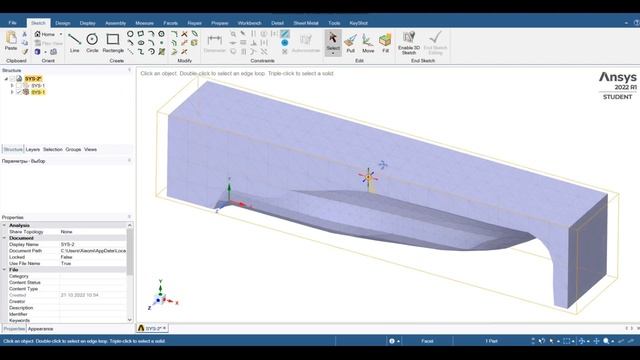Expand the unchecked SYS-1 tree node
Image resolution: width=640 pixels, height=360 pixels.
(12, 86)
